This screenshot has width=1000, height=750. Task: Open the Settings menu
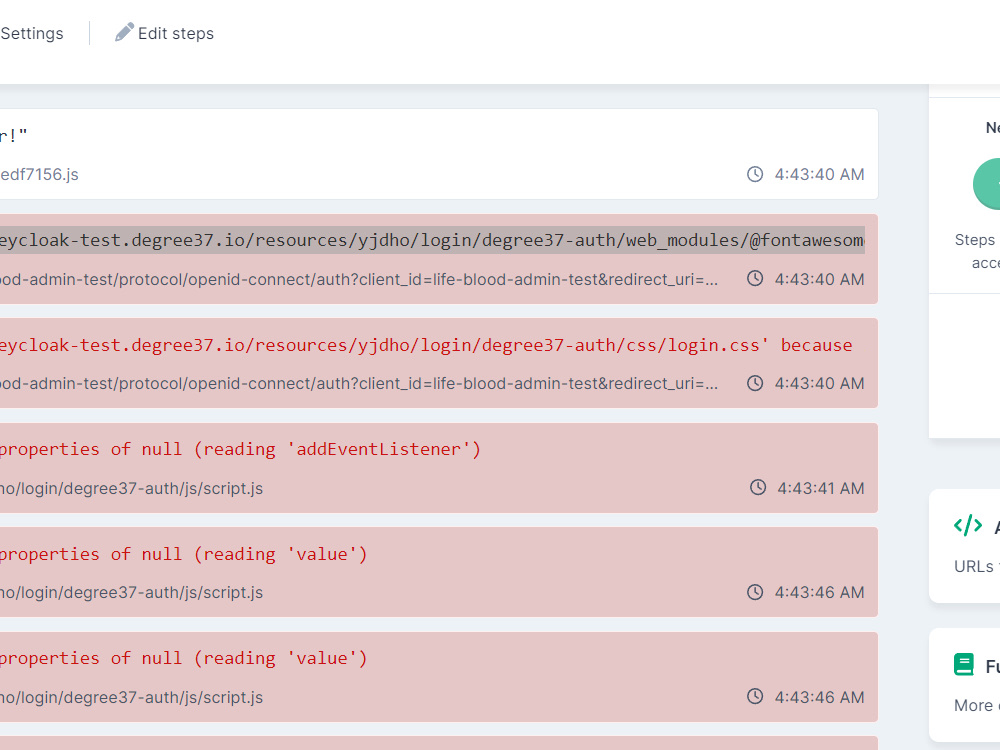[31, 32]
